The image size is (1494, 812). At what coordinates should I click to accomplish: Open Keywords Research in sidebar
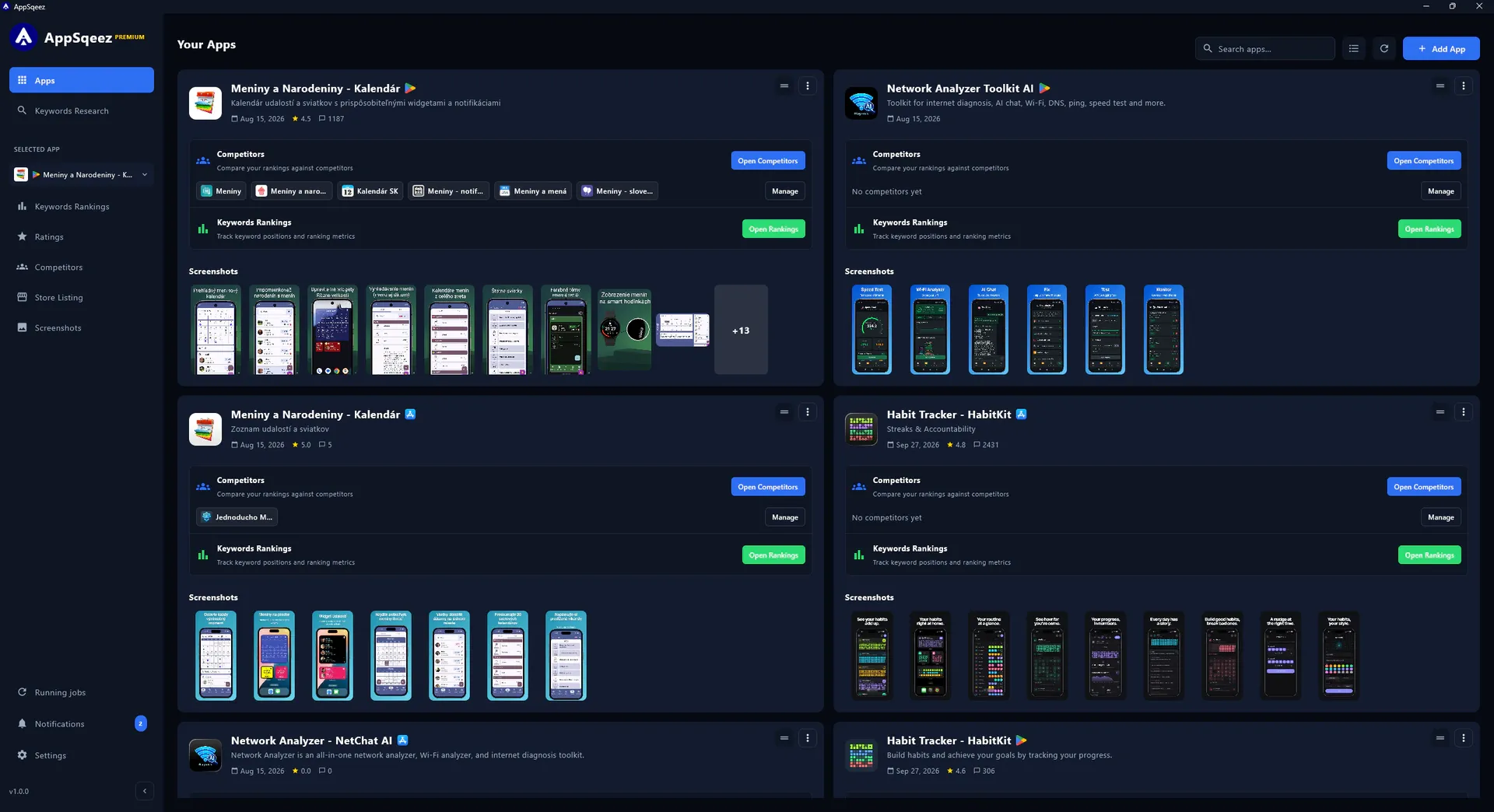tap(82, 110)
